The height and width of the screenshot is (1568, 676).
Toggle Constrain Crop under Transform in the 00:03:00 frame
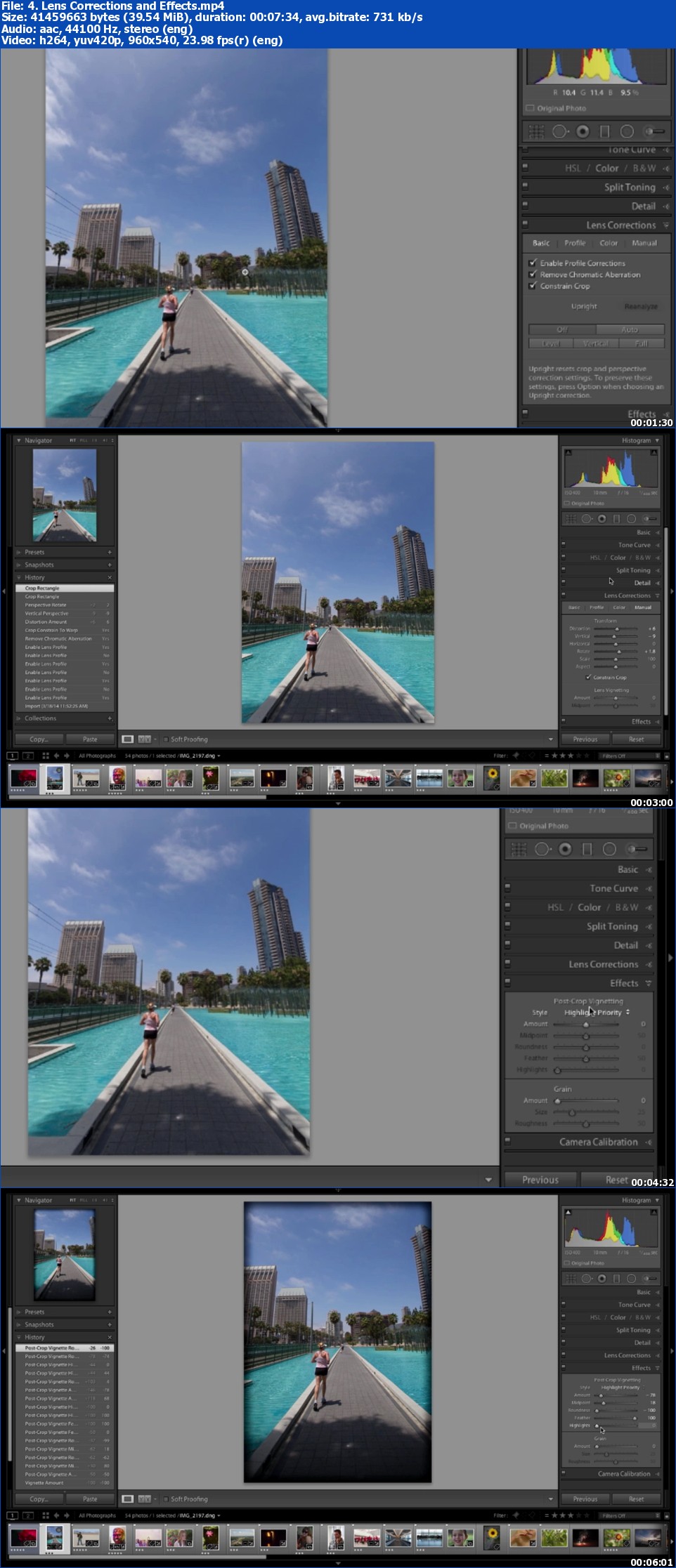tap(588, 677)
